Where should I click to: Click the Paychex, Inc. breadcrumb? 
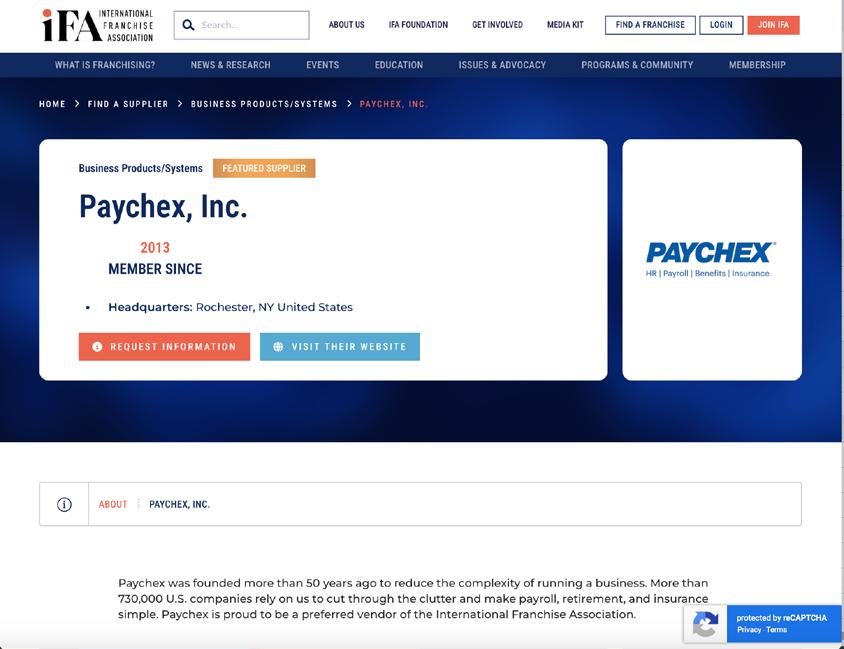[393, 104]
